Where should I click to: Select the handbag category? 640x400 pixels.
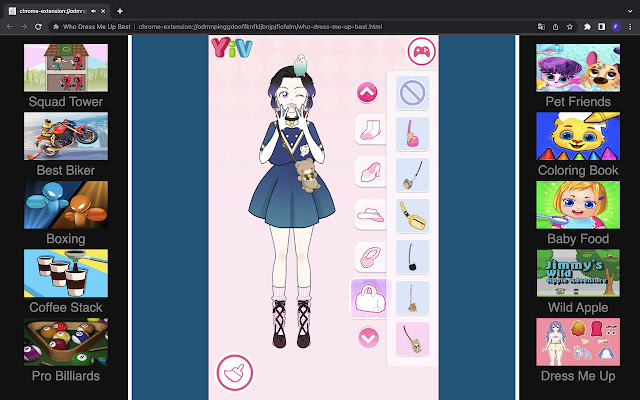[367, 298]
